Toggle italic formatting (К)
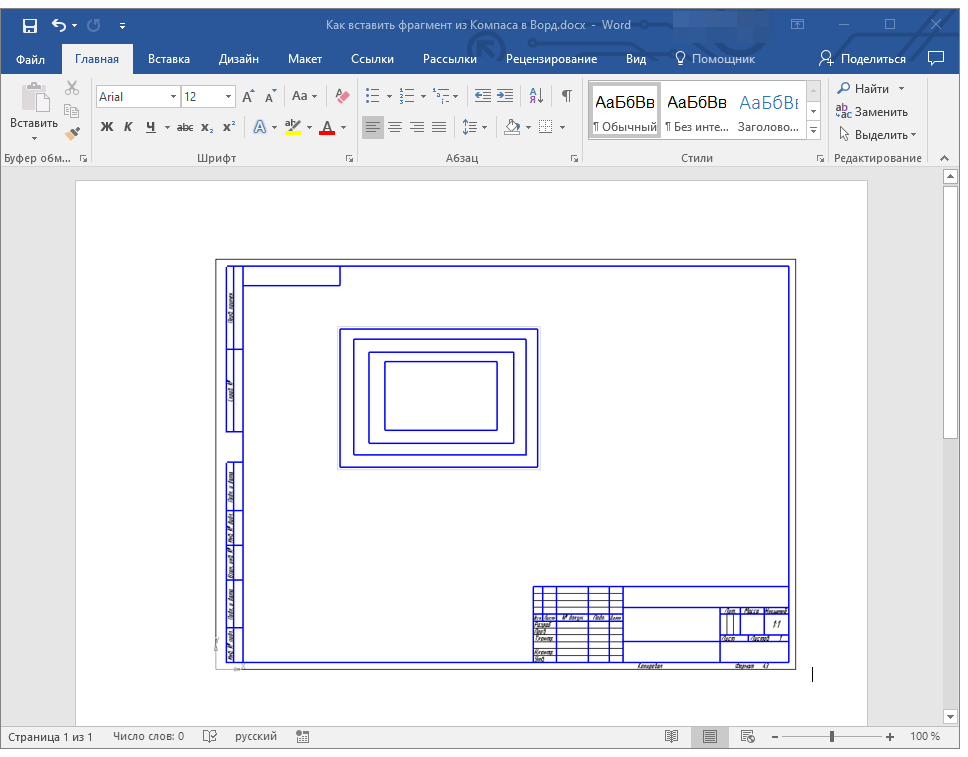Viewport: 968px width, 757px height. pyautogui.click(x=128, y=127)
